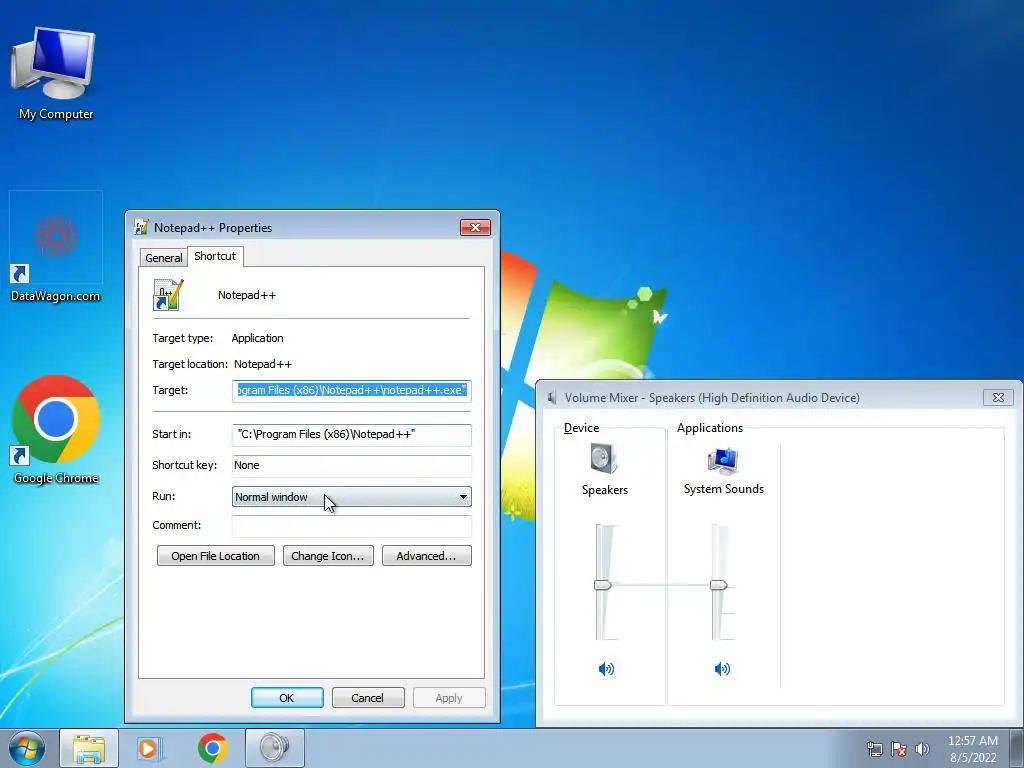Open the Windows Start menu

point(26,748)
